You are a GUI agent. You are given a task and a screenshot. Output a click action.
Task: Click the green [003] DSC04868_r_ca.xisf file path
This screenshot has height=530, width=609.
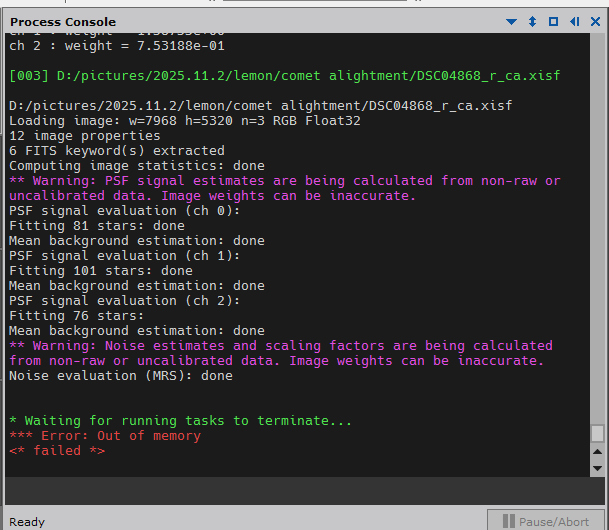284,76
